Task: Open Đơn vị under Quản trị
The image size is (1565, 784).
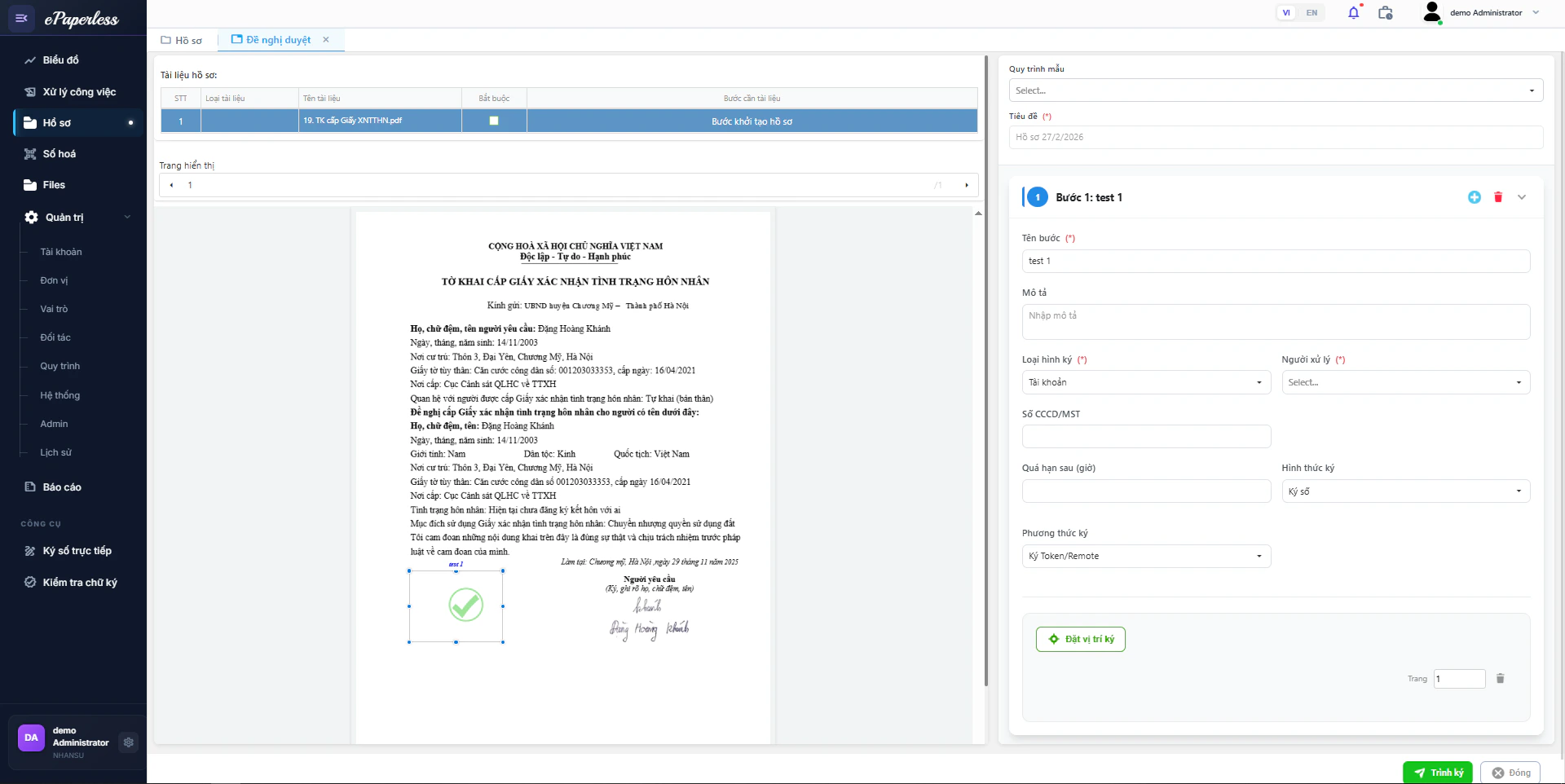Action: pyautogui.click(x=54, y=280)
